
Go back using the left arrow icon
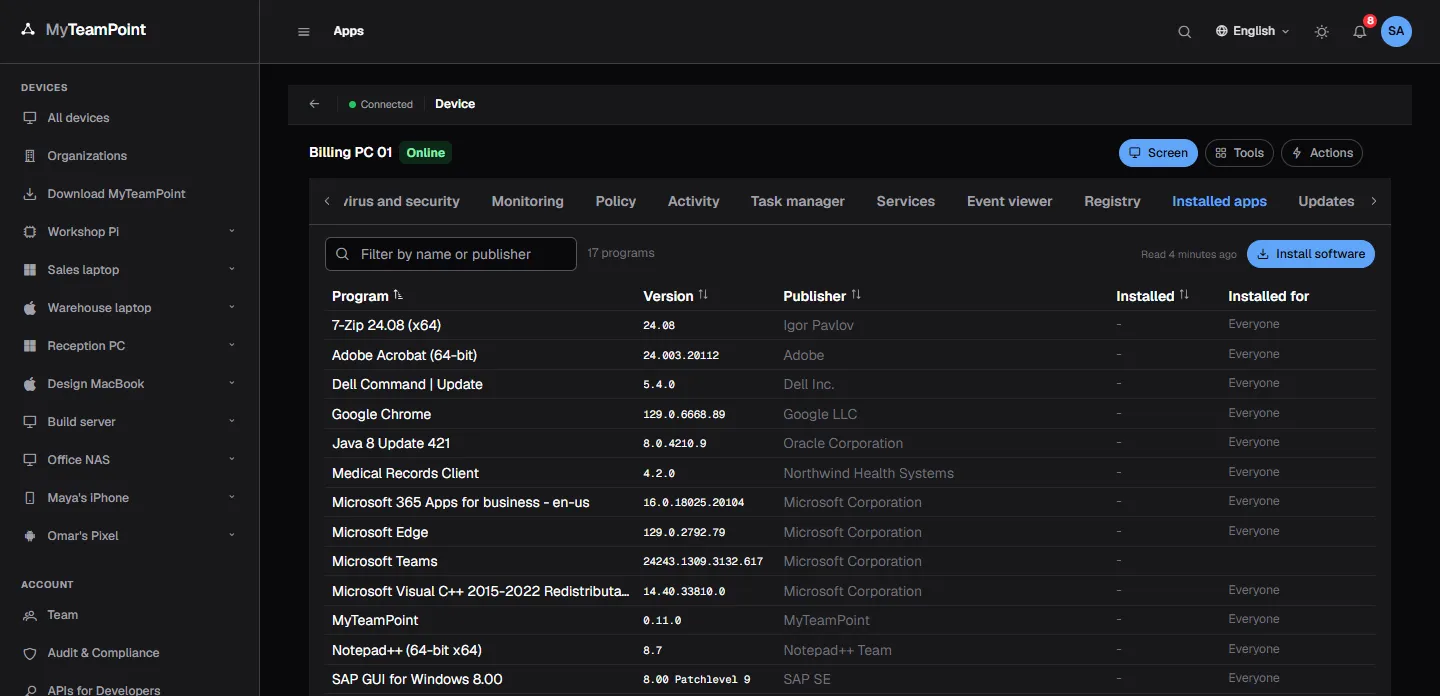(314, 104)
